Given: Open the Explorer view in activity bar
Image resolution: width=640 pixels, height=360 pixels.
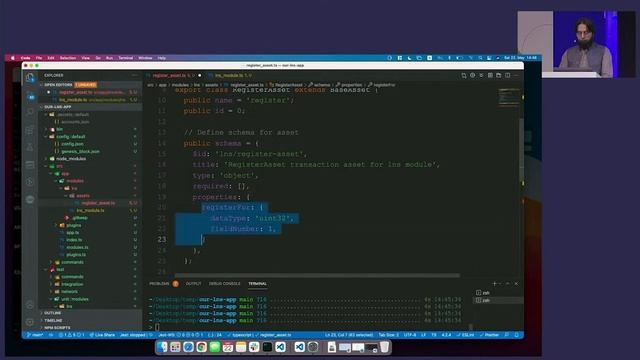Looking at the screenshot, I should [30, 78].
